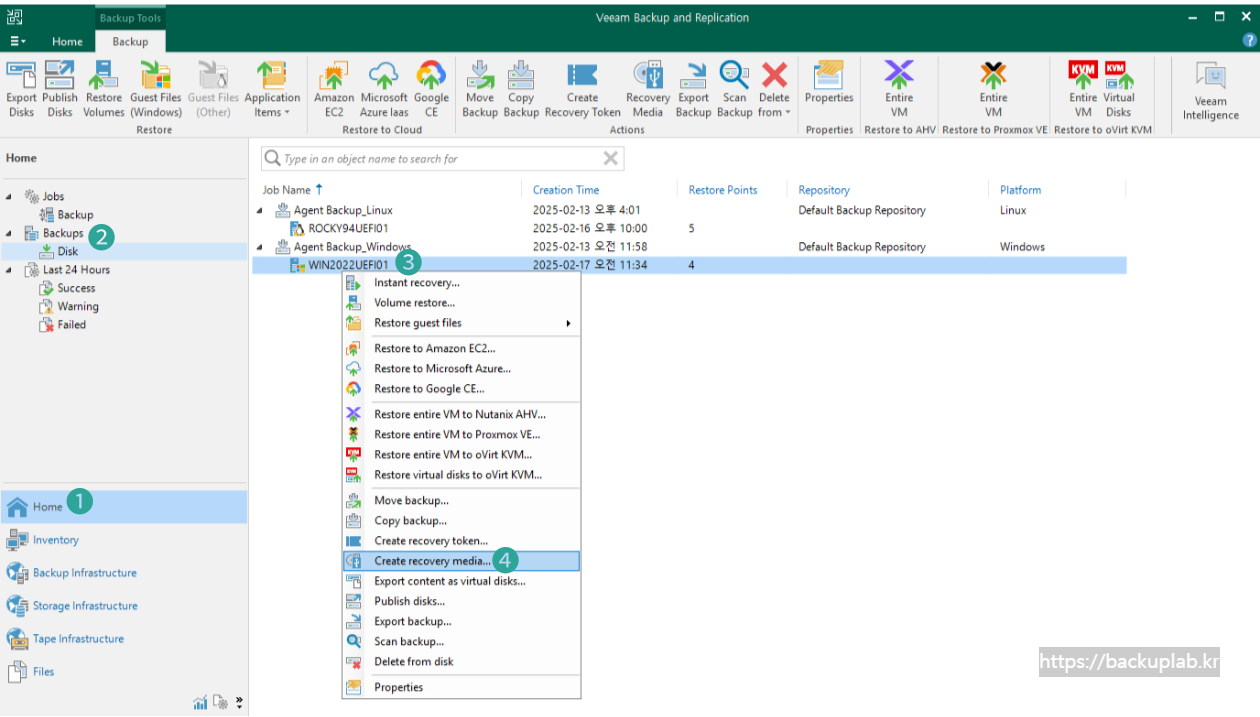Collapse the Jobs tree node

point(9,197)
